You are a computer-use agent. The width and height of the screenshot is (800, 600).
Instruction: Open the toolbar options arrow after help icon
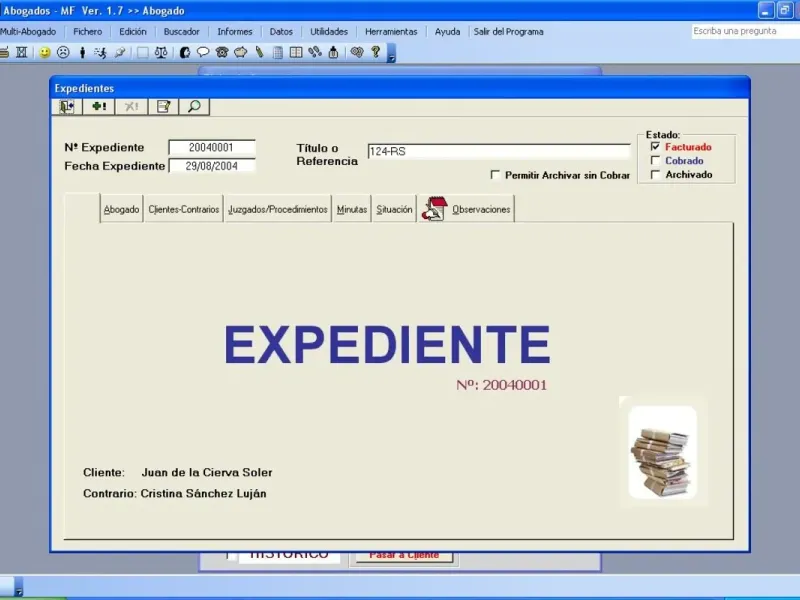tap(391, 53)
